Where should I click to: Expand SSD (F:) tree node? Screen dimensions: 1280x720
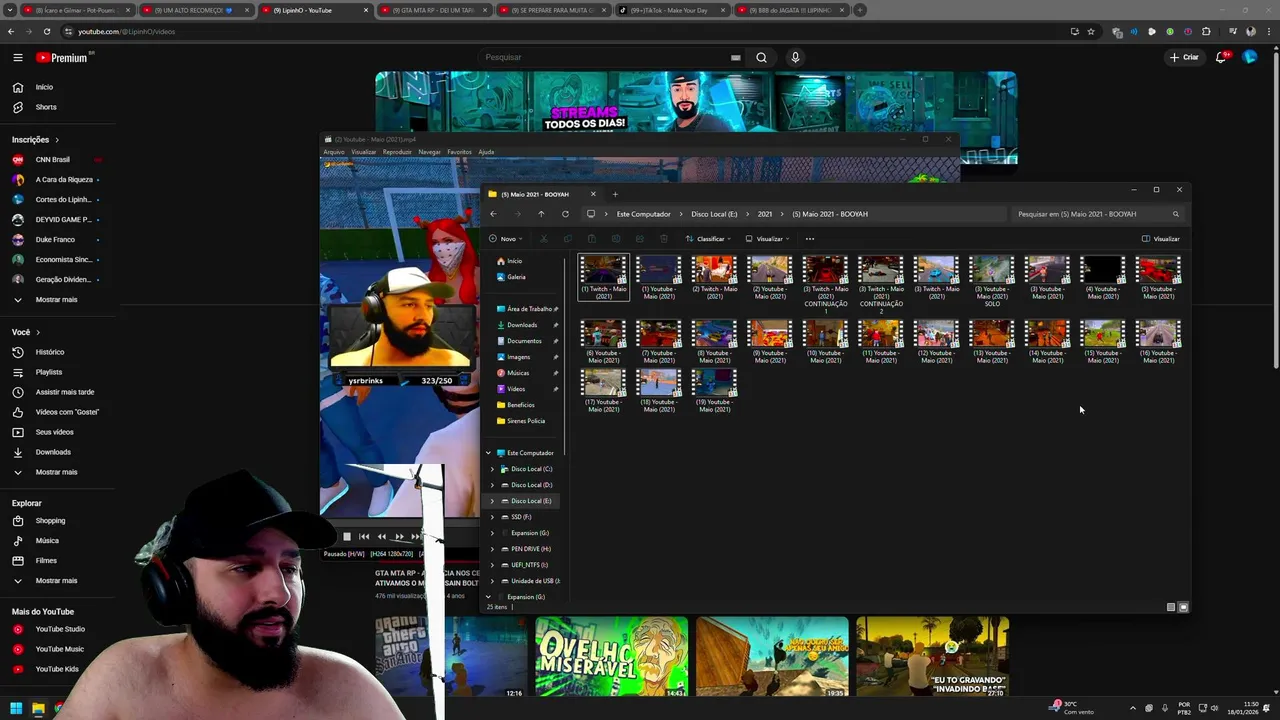(x=492, y=517)
